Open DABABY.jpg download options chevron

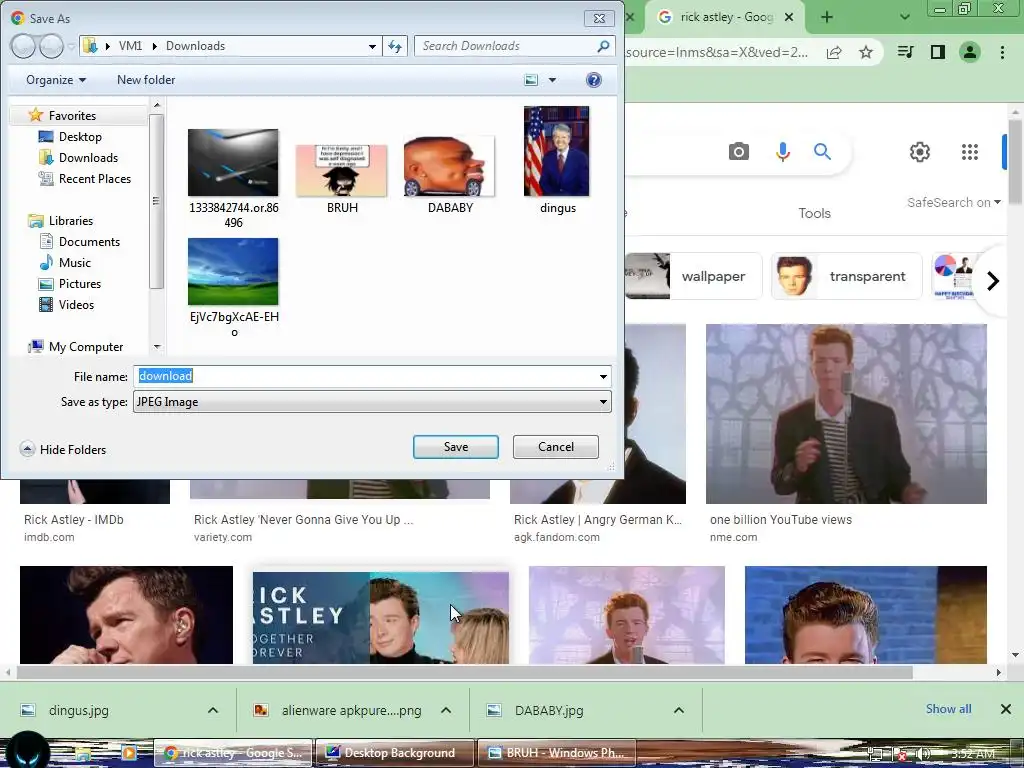(x=679, y=710)
